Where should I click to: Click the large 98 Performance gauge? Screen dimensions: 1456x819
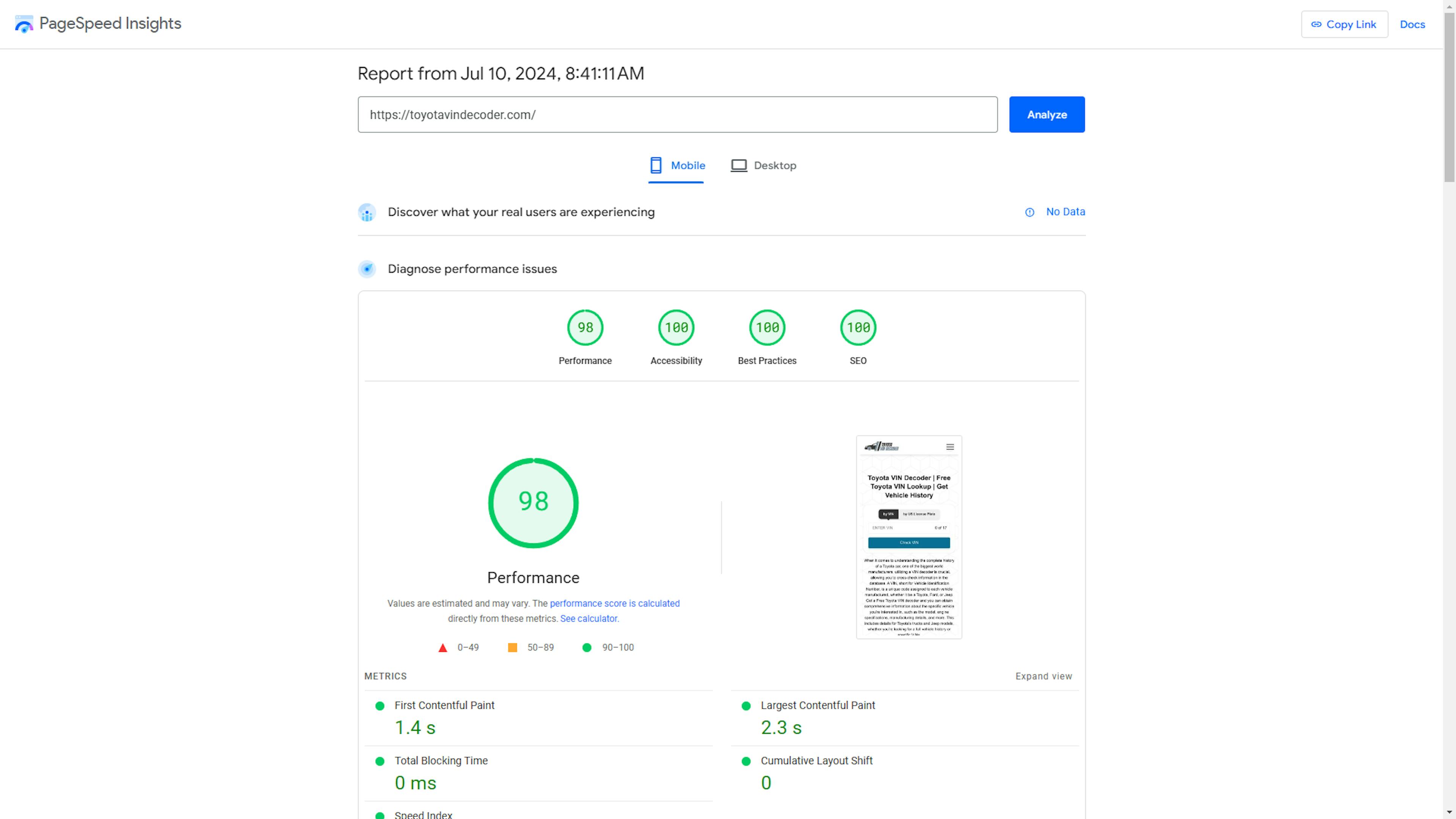[x=533, y=503]
